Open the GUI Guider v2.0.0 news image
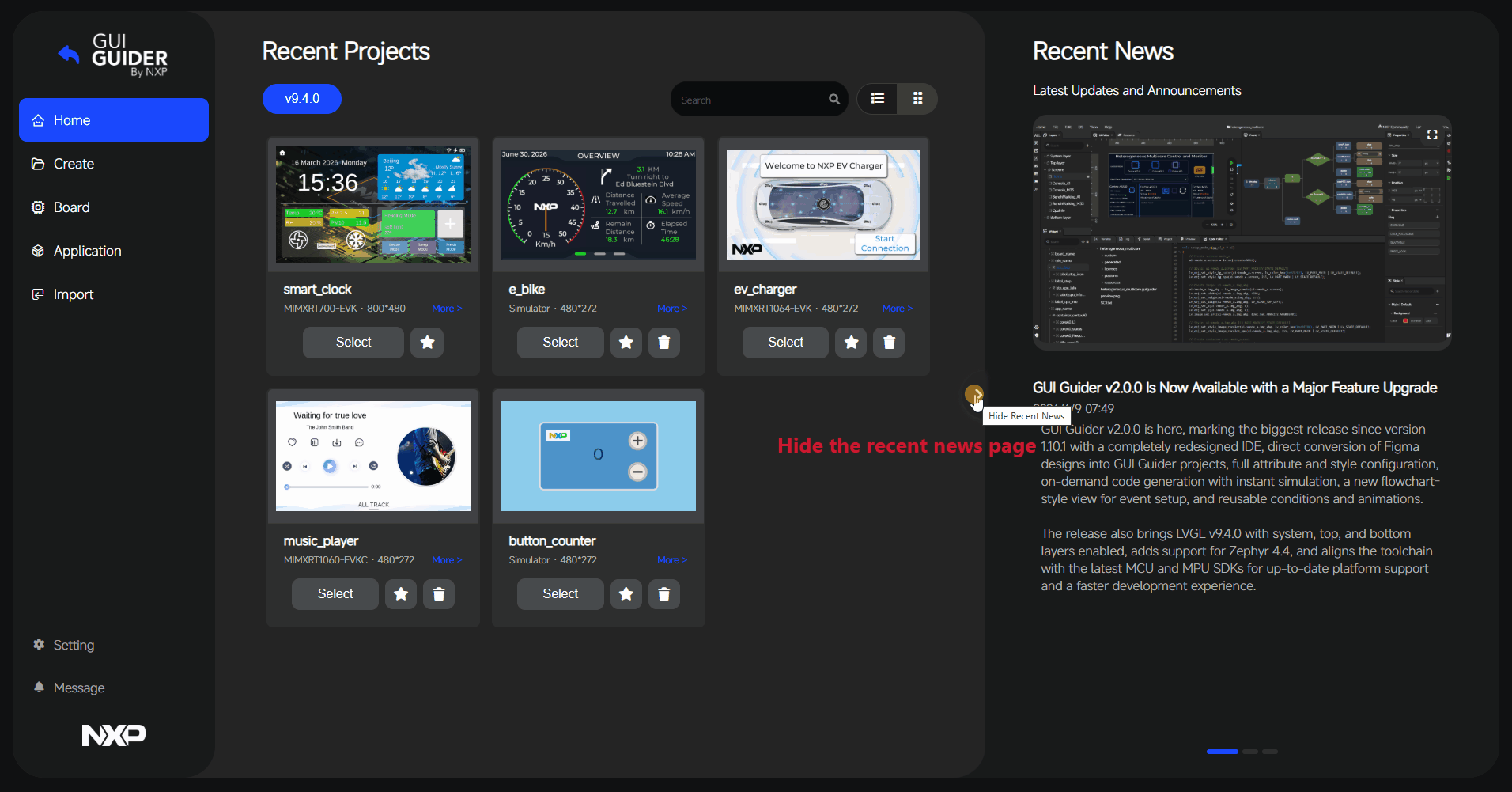The height and width of the screenshot is (792, 1512). (x=1242, y=233)
